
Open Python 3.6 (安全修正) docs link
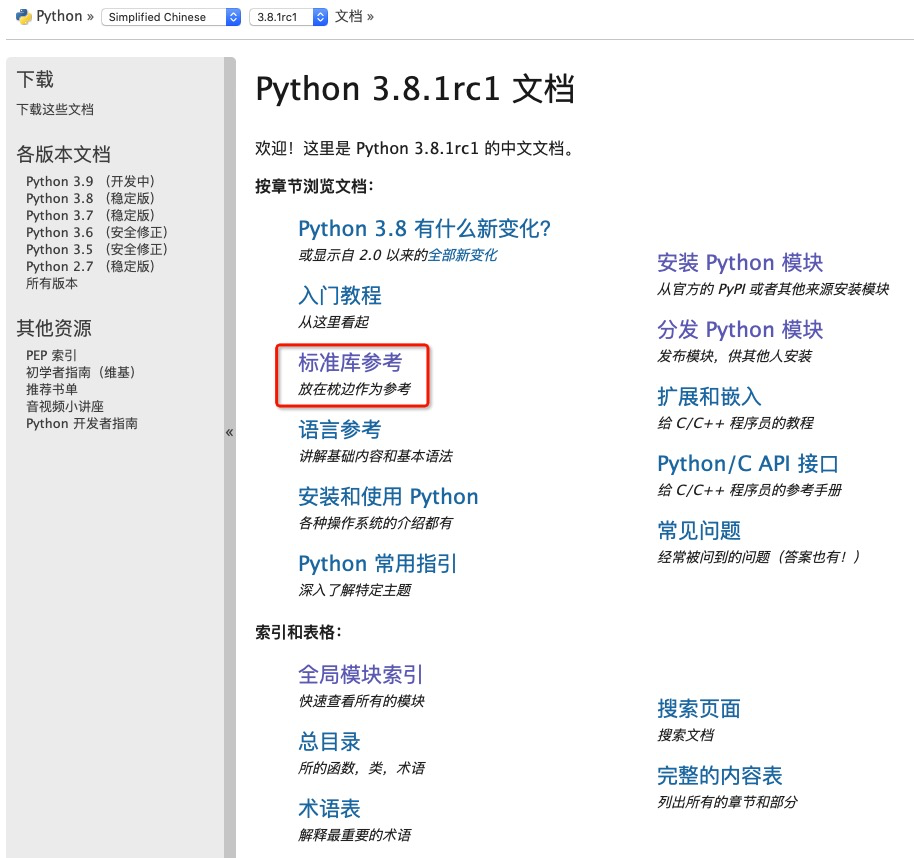pos(97,232)
